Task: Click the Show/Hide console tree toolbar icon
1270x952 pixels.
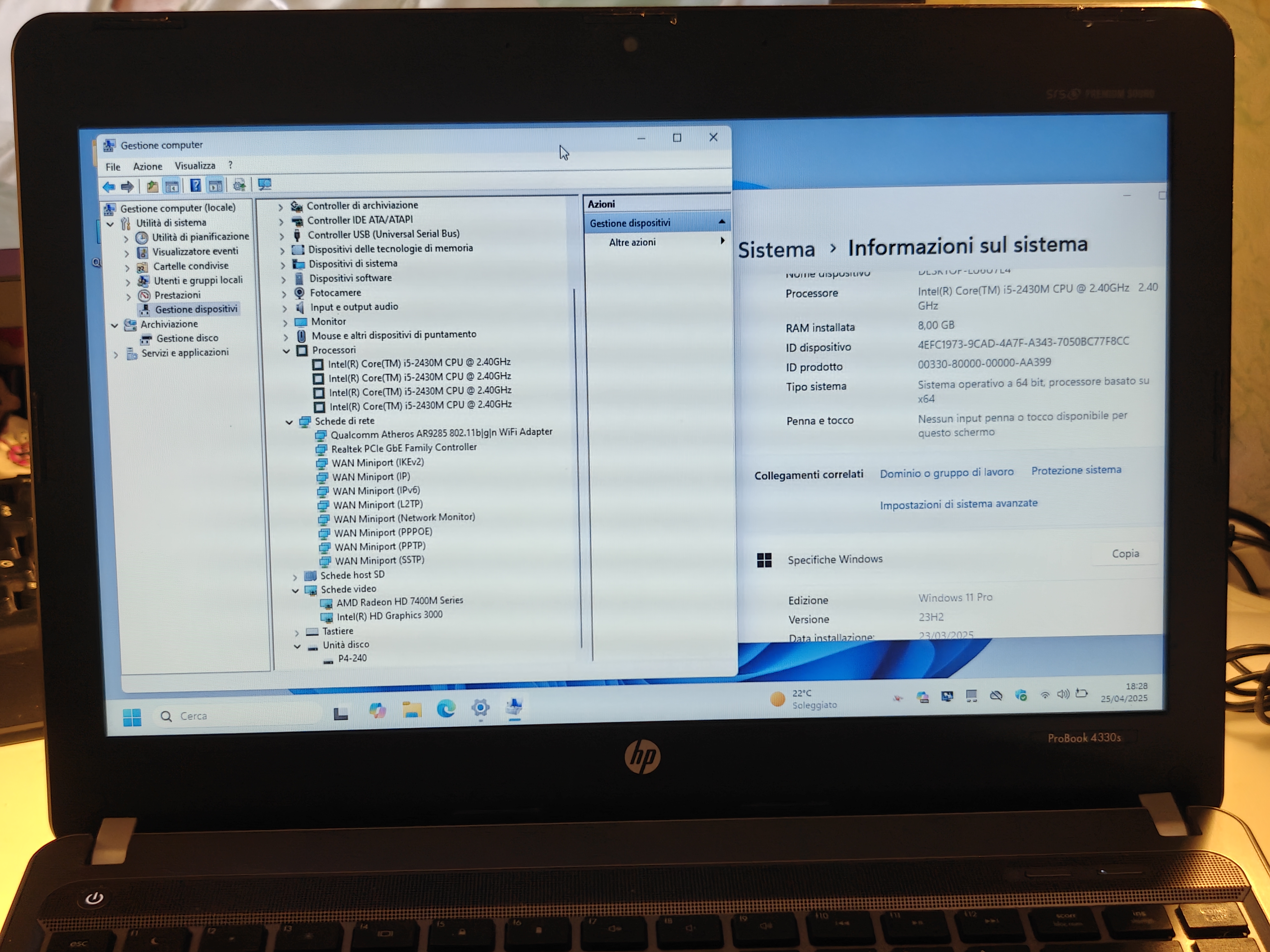Action: pyautogui.click(x=171, y=186)
